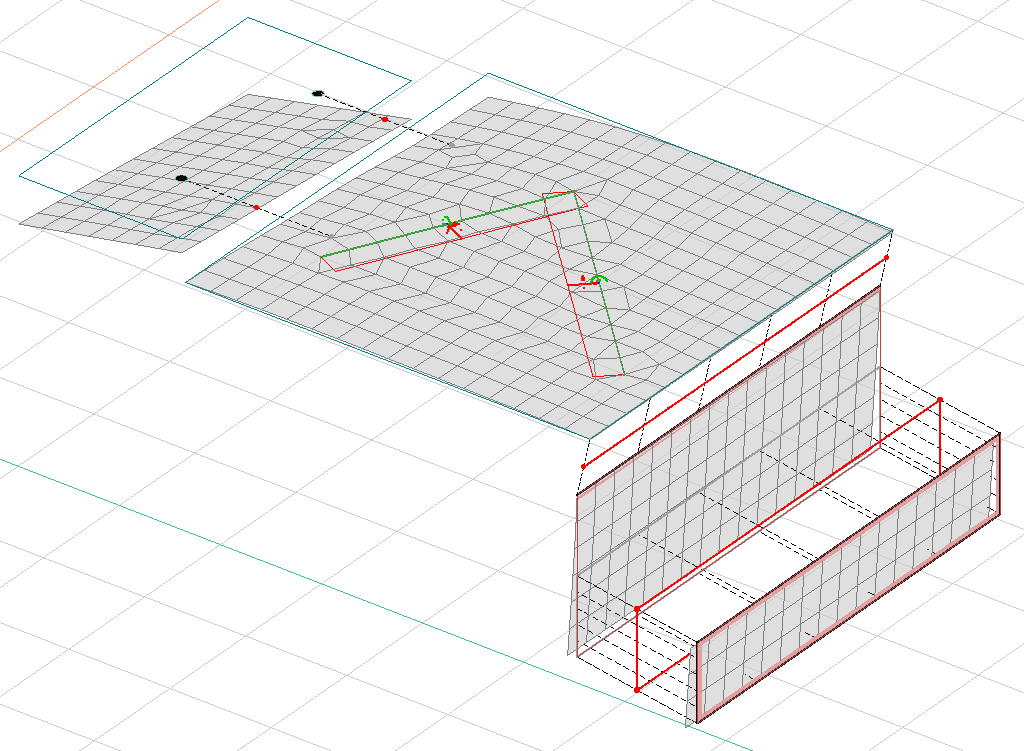Click the orange axis line
This screenshot has width=1024, height=751.
[x=108, y=76]
